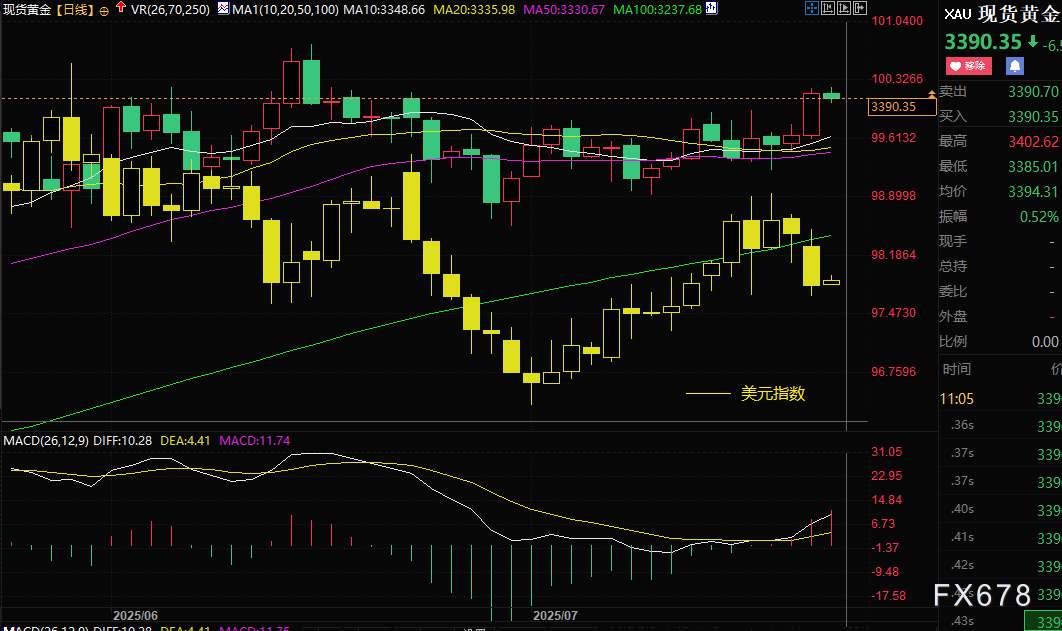Image resolution: width=1062 pixels, height=631 pixels.
Task: Click the 2025/07 date marker on timeline
Action: click(555, 615)
